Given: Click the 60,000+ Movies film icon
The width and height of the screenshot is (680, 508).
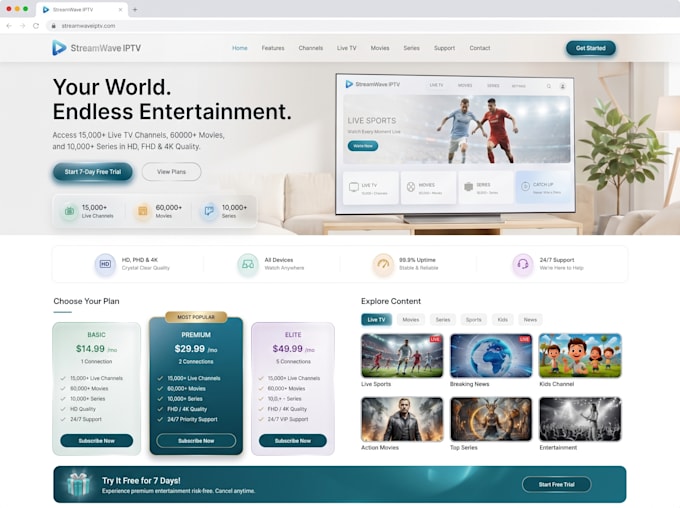Looking at the screenshot, I should pyautogui.click(x=143, y=211).
